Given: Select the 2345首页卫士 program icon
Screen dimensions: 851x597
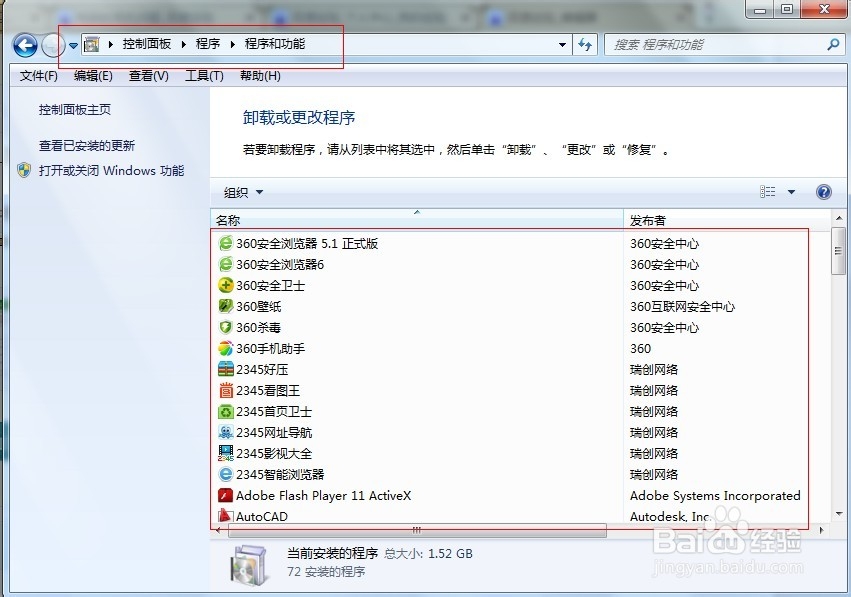Looking at the screenshot, I should pyautogui.click(x=226, y=411).
